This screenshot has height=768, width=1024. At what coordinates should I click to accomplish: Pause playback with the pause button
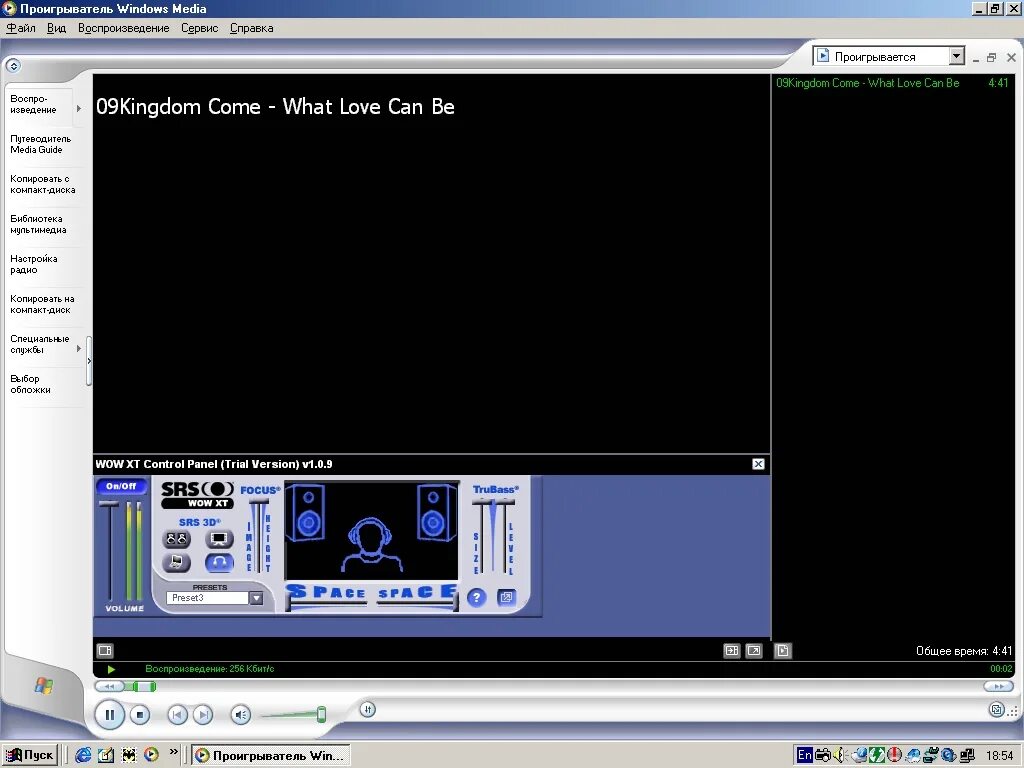110,714
